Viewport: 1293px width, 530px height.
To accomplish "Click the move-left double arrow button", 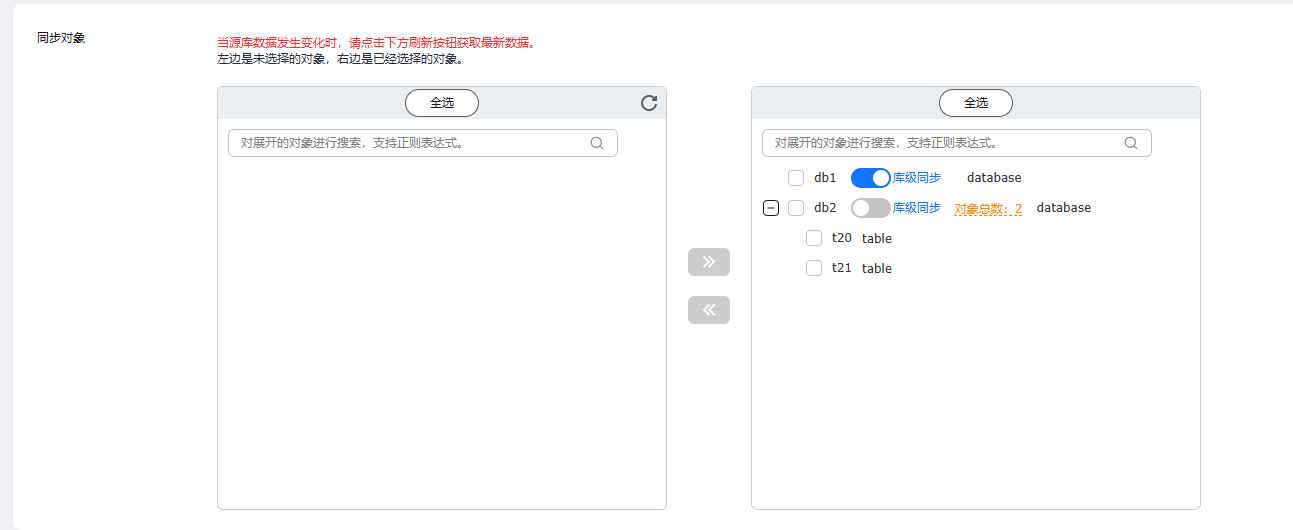I will coord(709,310).
